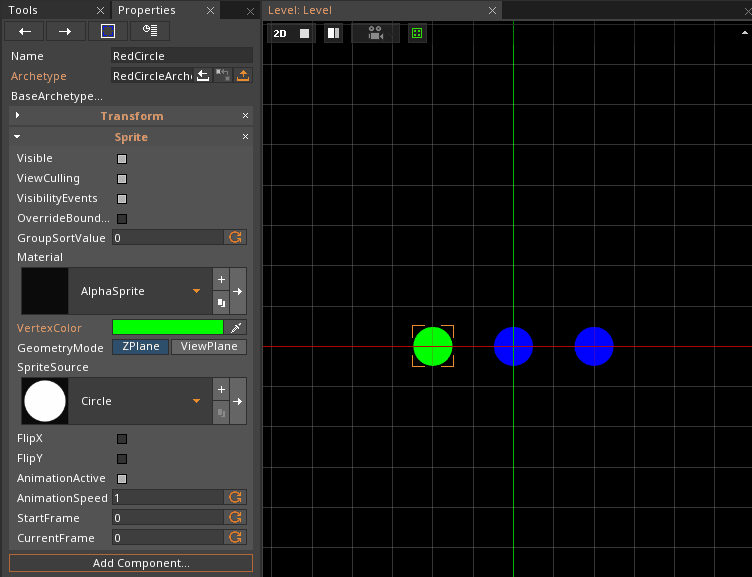
Task: Click the VertexColor eyedropper icon
Action: 237,327
